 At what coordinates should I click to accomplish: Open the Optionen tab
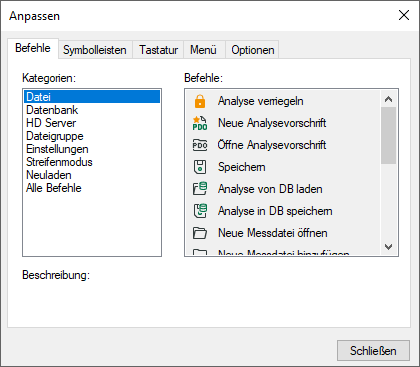coord(253,50)
